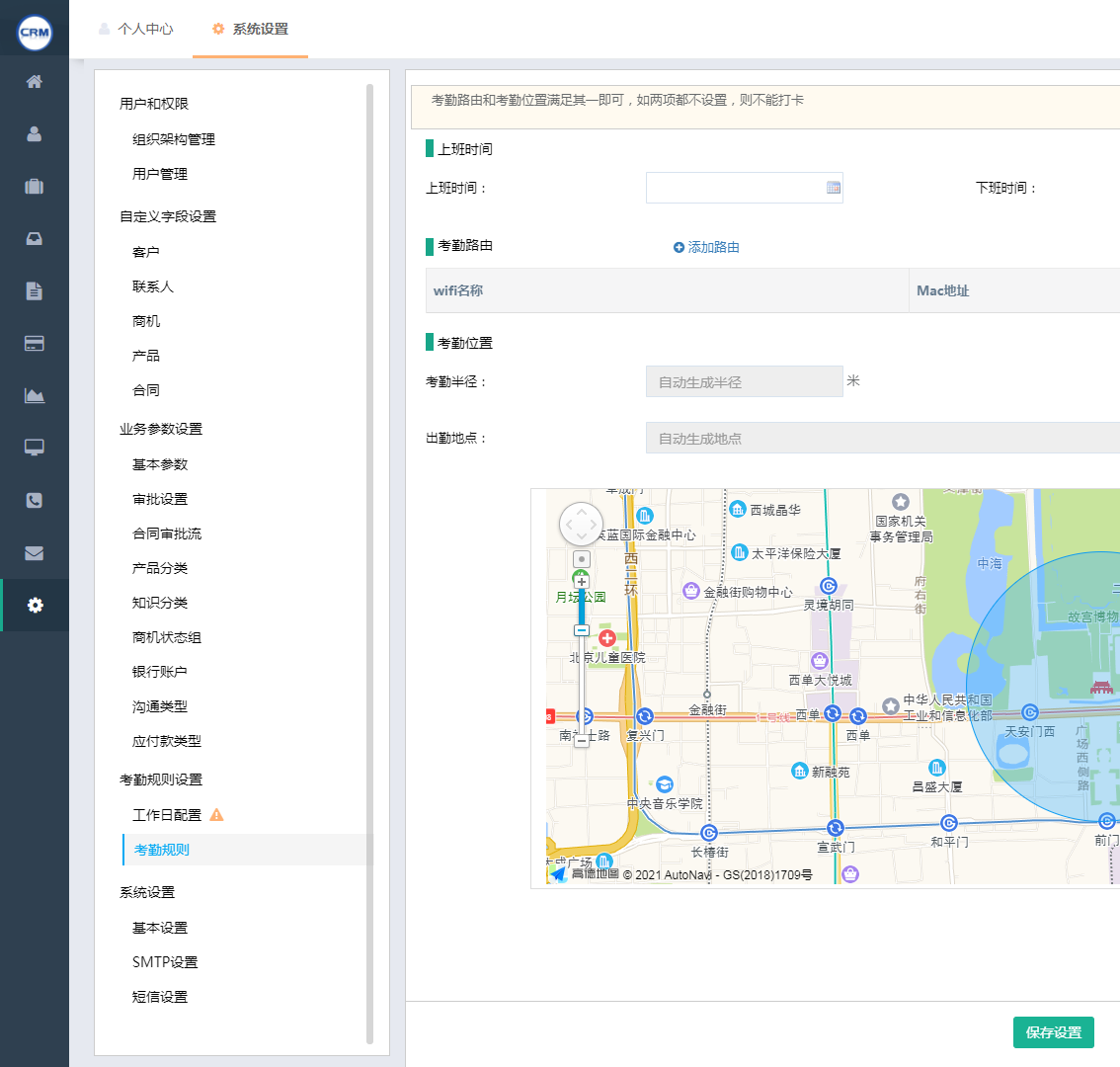Click the 考勤半径 input field
This screenshot has width=1120, height=1067.
point(745,381)
